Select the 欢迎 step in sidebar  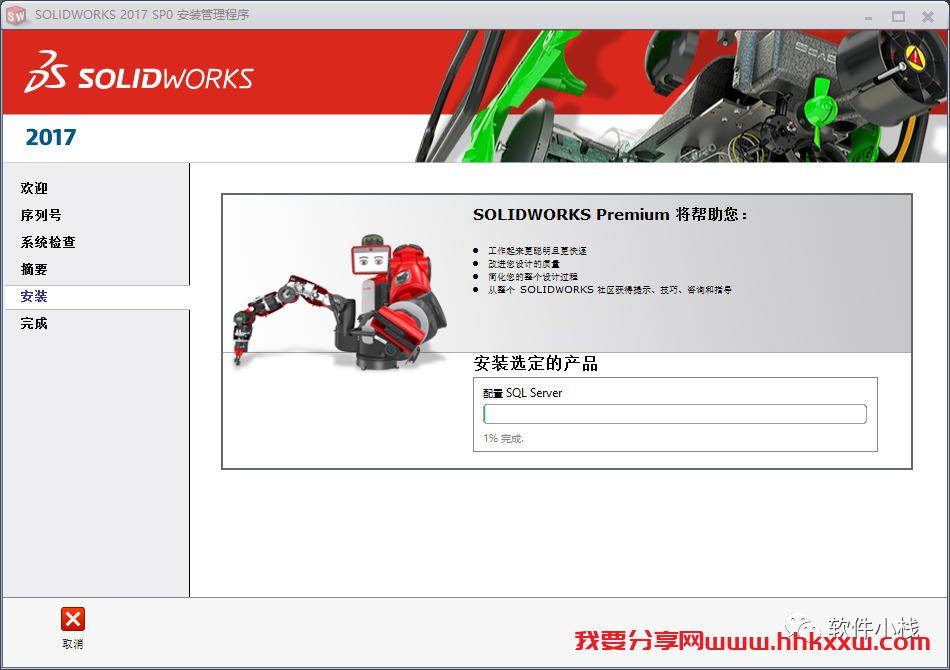coord(34,188)
